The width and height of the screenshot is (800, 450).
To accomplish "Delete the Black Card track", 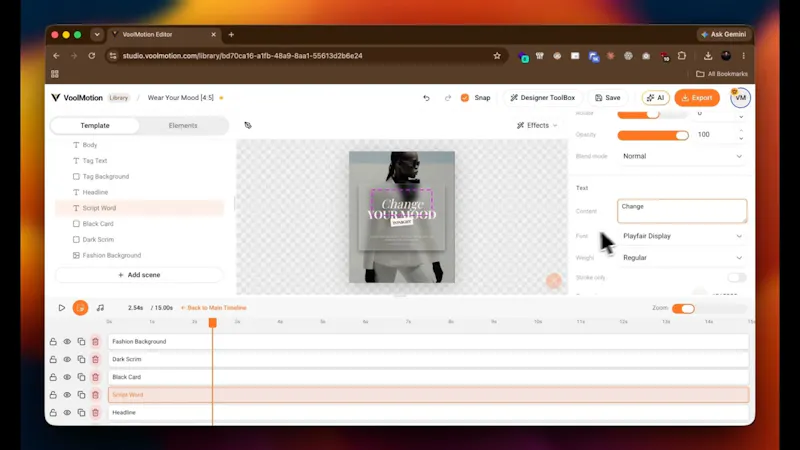I will (95, 378).
